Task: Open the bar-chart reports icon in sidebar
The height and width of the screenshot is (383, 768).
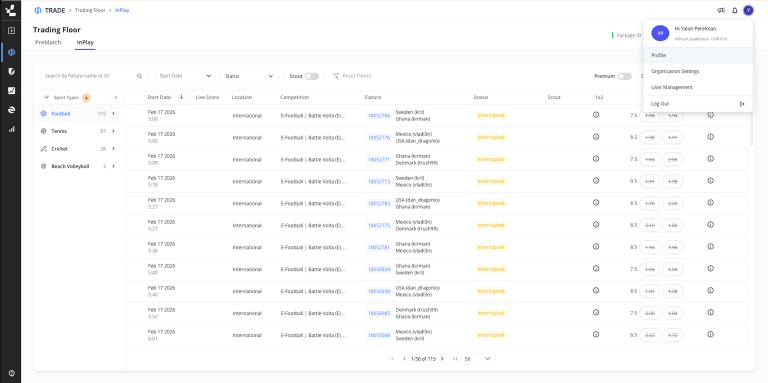Action: coord(11,129)
